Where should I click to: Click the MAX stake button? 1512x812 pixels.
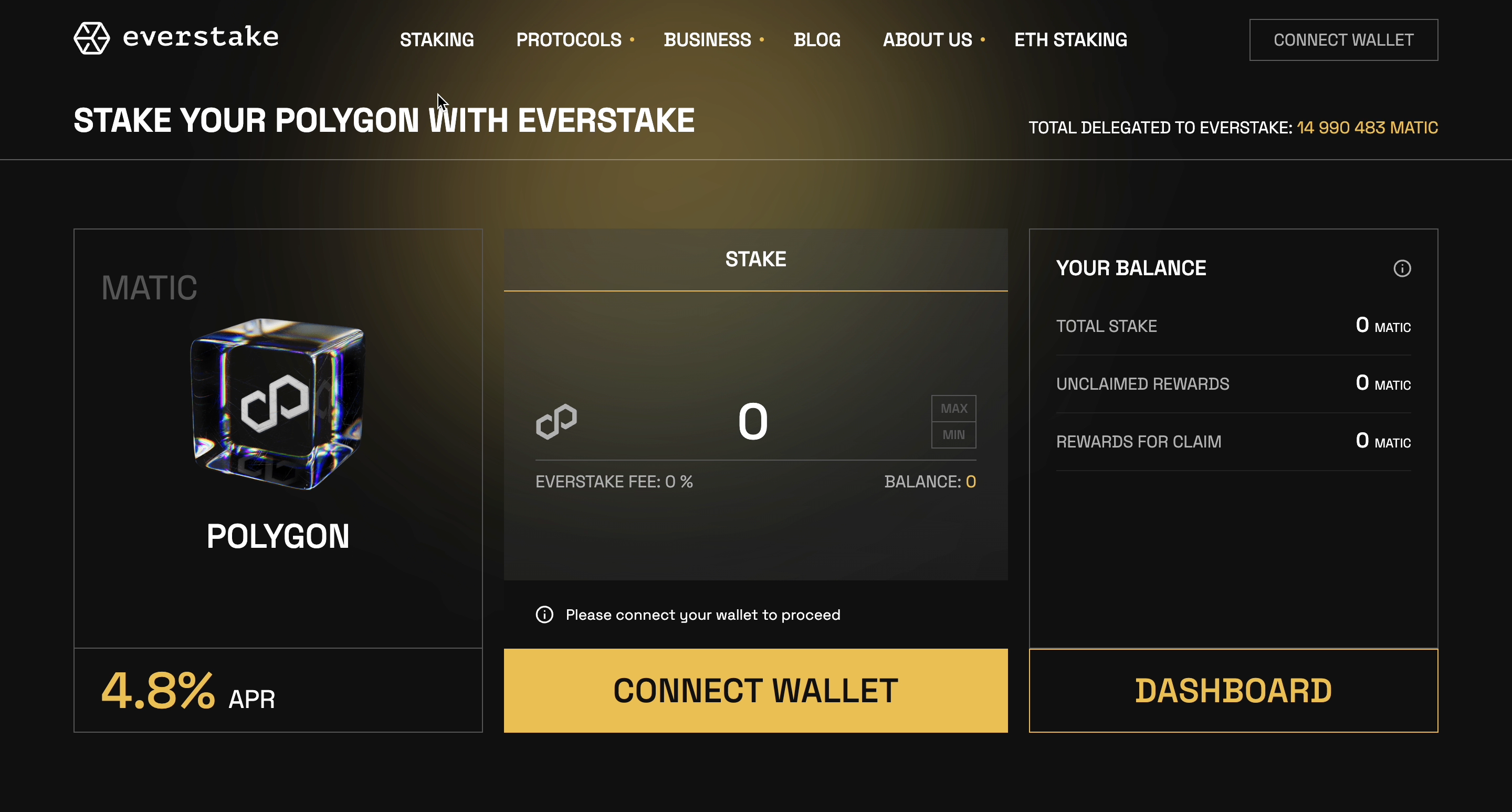(x=953, y=408)
